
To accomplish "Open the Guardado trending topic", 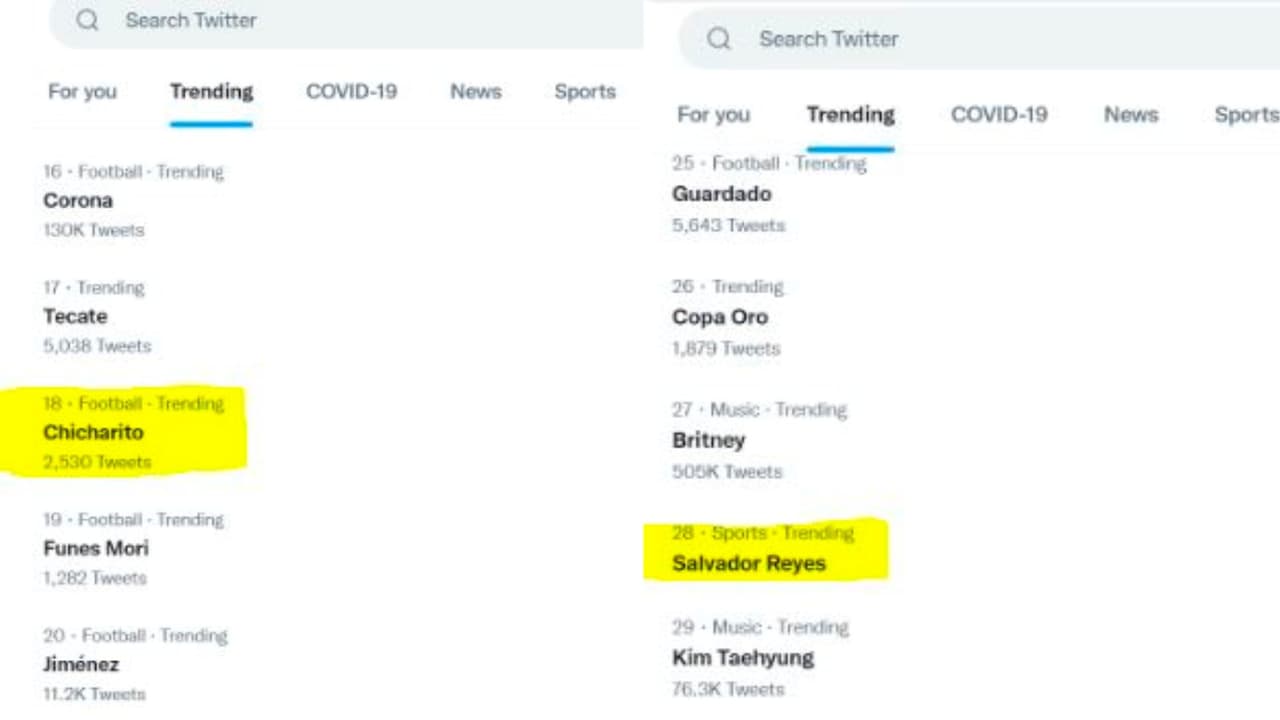I will click(721, 194).
